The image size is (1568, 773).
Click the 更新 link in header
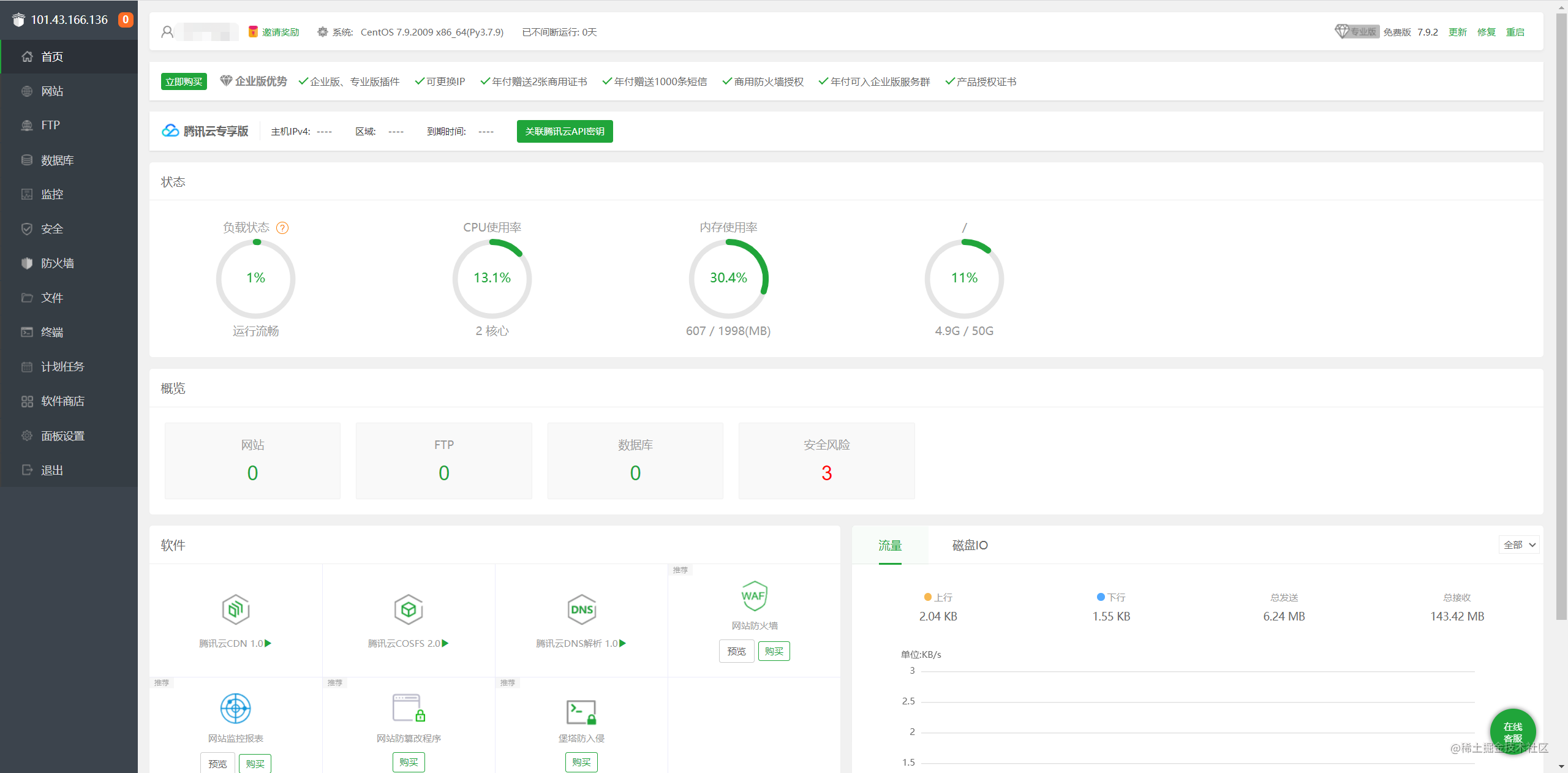coord(1457,32)
